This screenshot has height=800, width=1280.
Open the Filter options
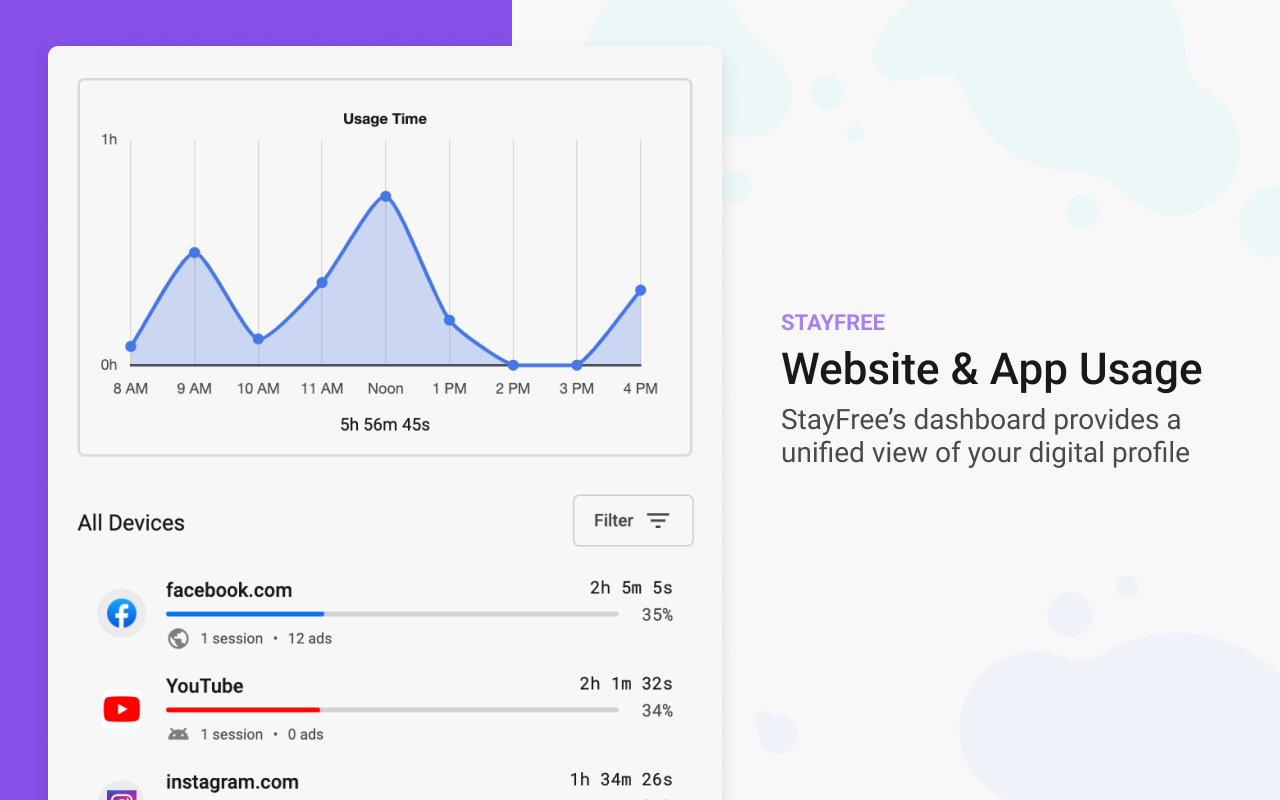[x=633, y=520]
